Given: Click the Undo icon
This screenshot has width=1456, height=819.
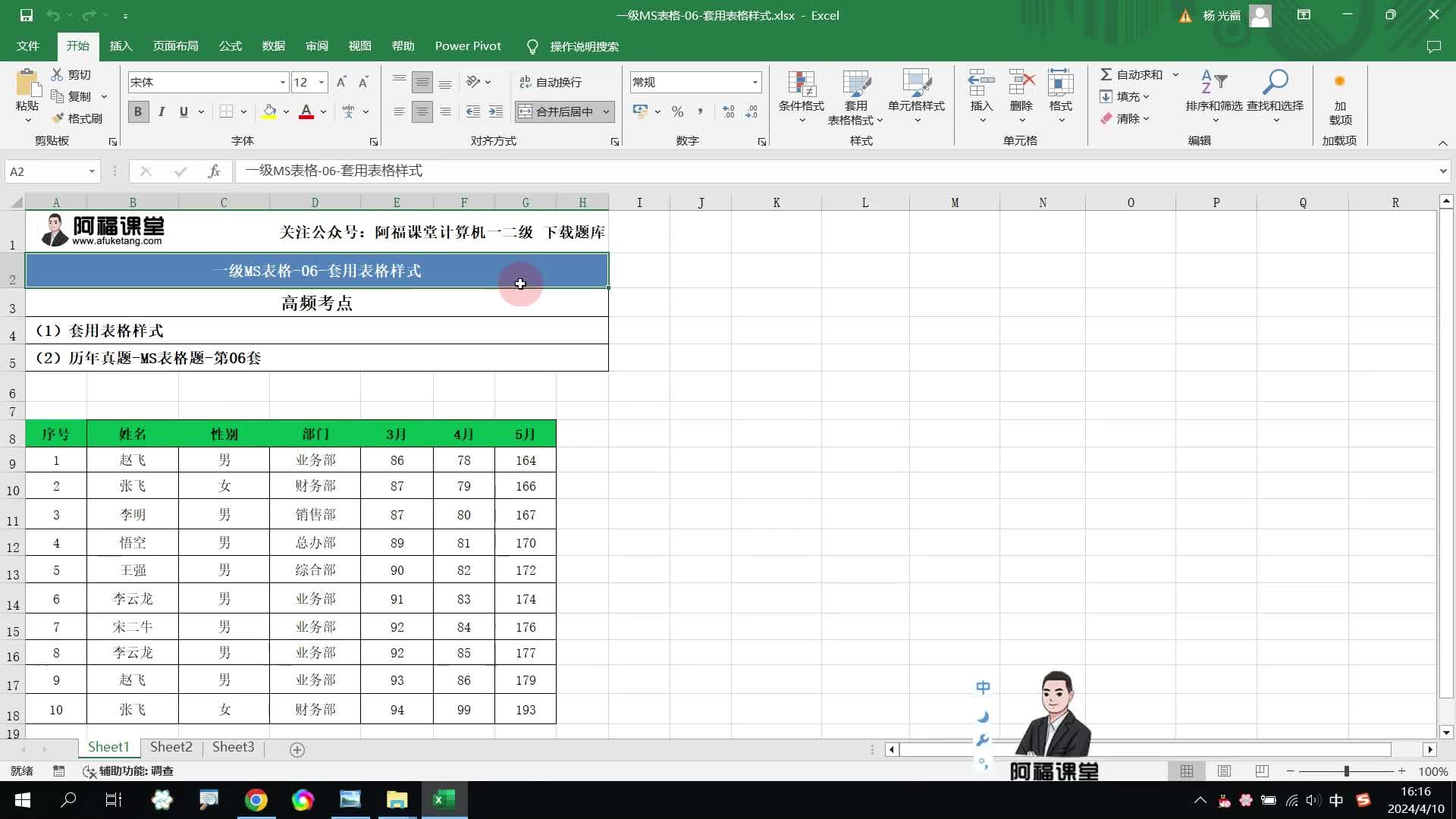Looking at the screenshot, I should coord(53,15).
